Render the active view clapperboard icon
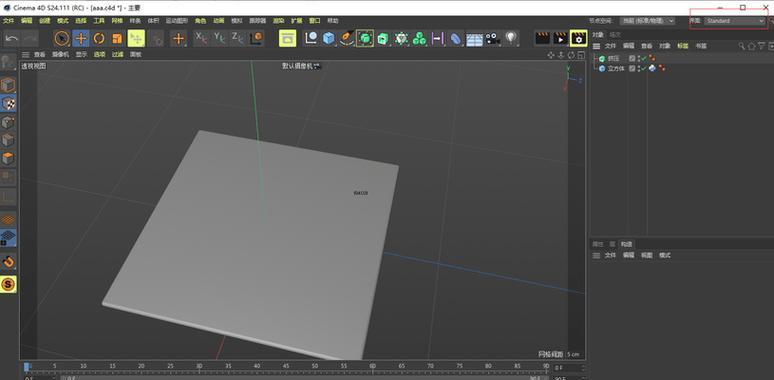The width and height of the screenshot is (774, 380). pyautogui.click(x=542, y=38)
